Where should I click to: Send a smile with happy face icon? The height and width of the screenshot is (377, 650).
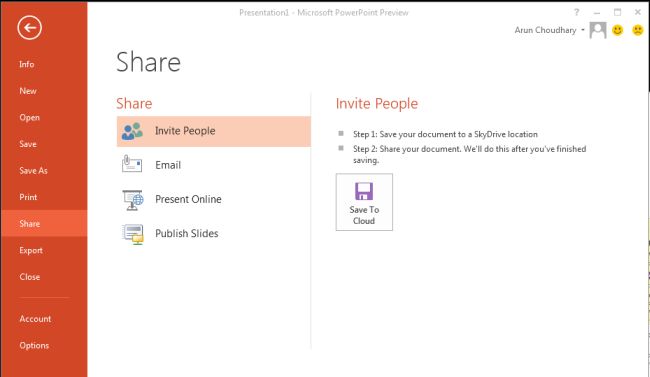tap(618, 30)
